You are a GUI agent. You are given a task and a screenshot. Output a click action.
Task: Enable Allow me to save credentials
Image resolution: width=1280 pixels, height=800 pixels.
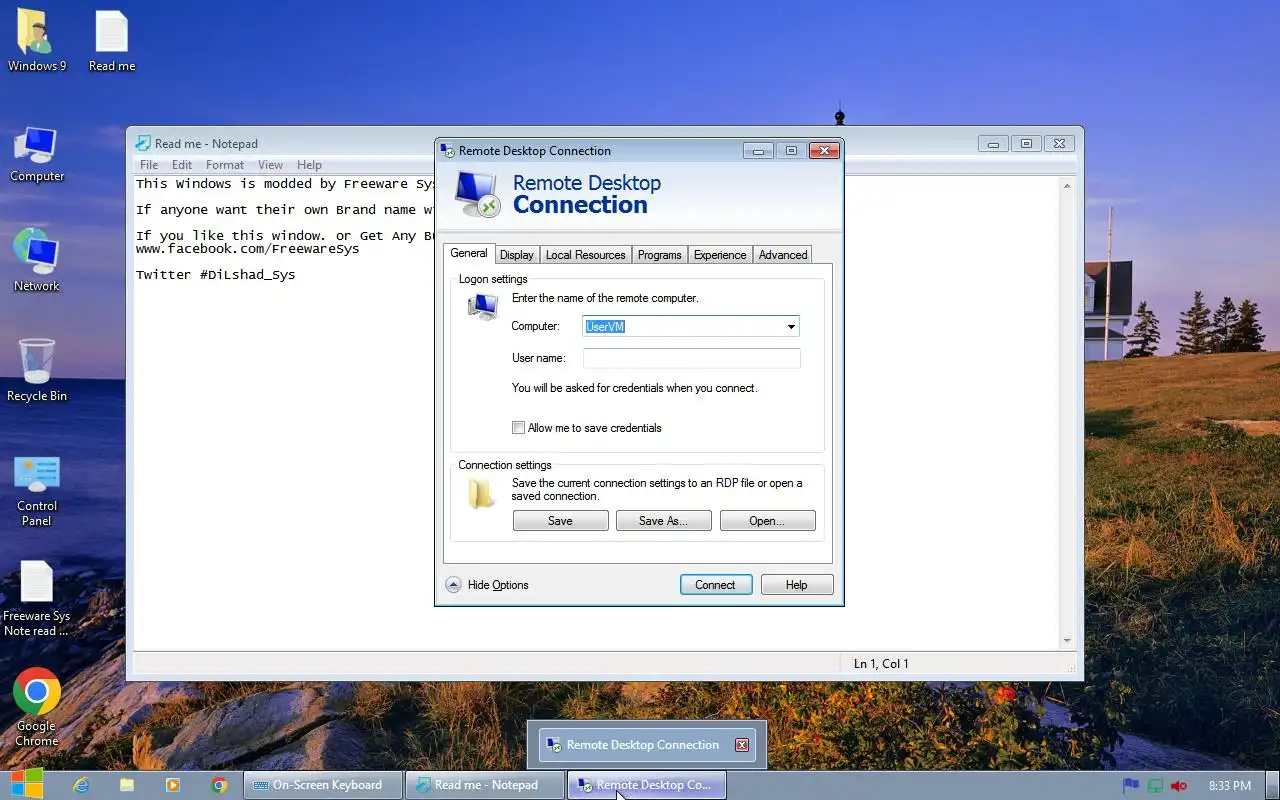(518, 428)
